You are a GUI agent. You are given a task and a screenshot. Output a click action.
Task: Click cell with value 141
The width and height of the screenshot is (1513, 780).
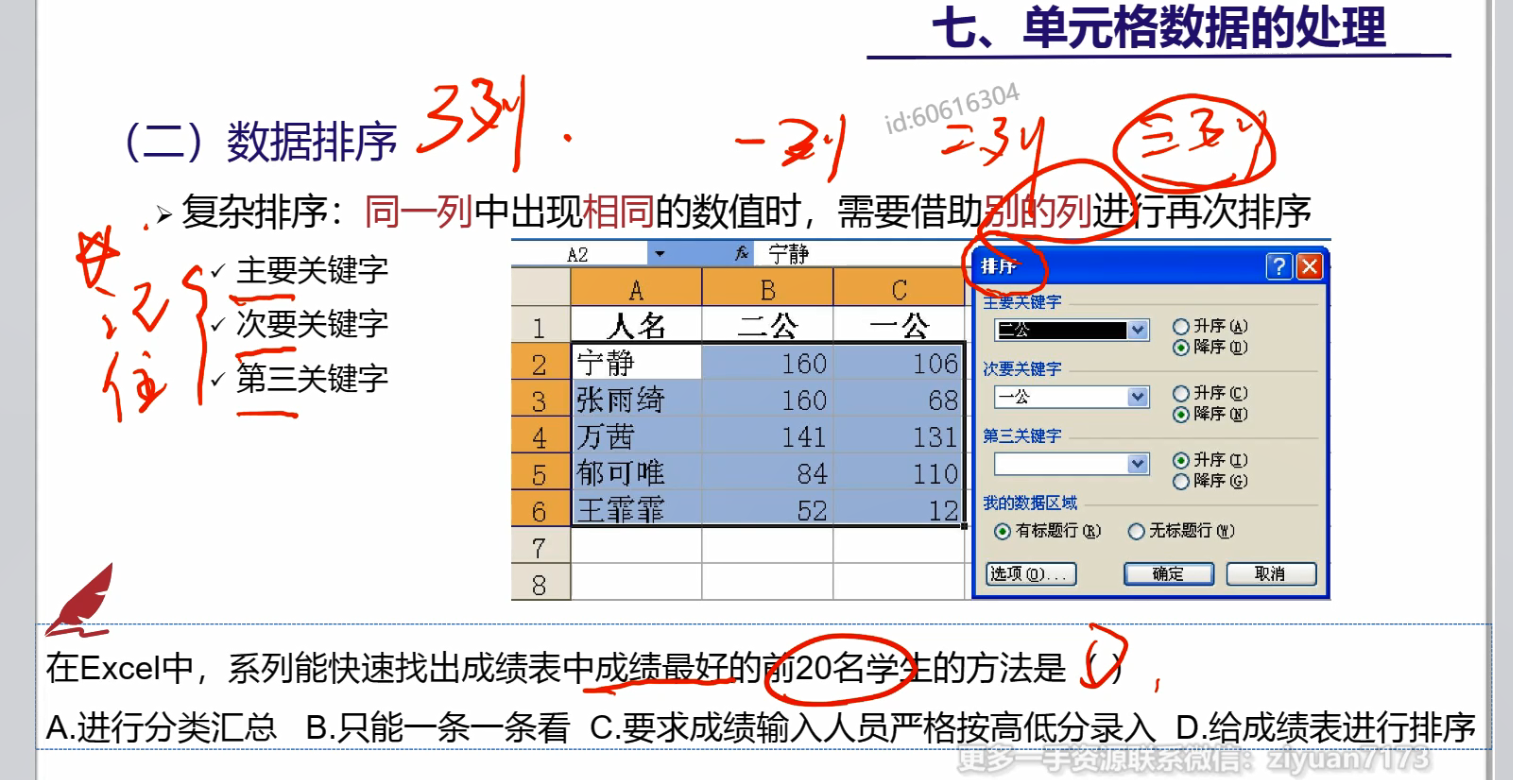(x=767, y=437)
